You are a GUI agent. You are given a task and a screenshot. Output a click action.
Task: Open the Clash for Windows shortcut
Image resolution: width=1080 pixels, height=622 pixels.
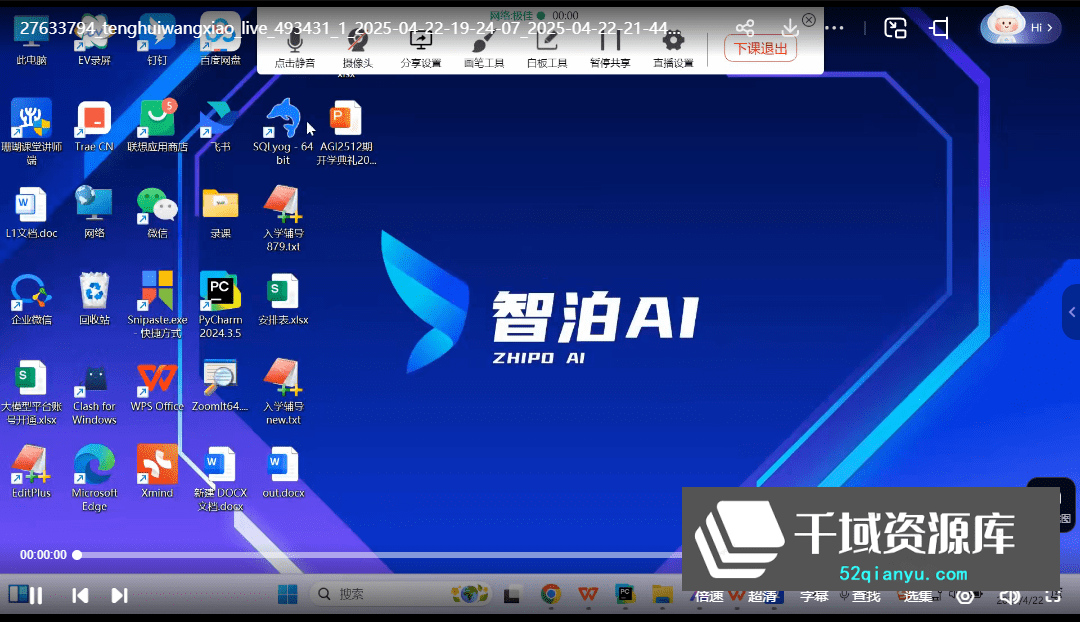(94, 395)
